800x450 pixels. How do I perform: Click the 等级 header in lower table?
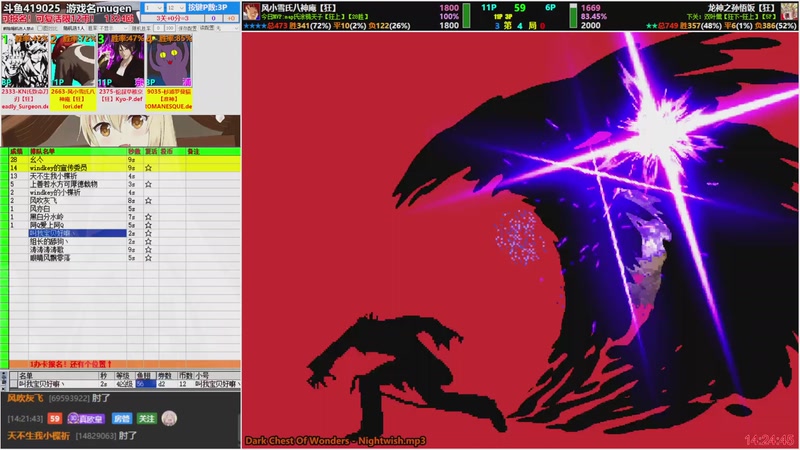(x=122, y=376)
